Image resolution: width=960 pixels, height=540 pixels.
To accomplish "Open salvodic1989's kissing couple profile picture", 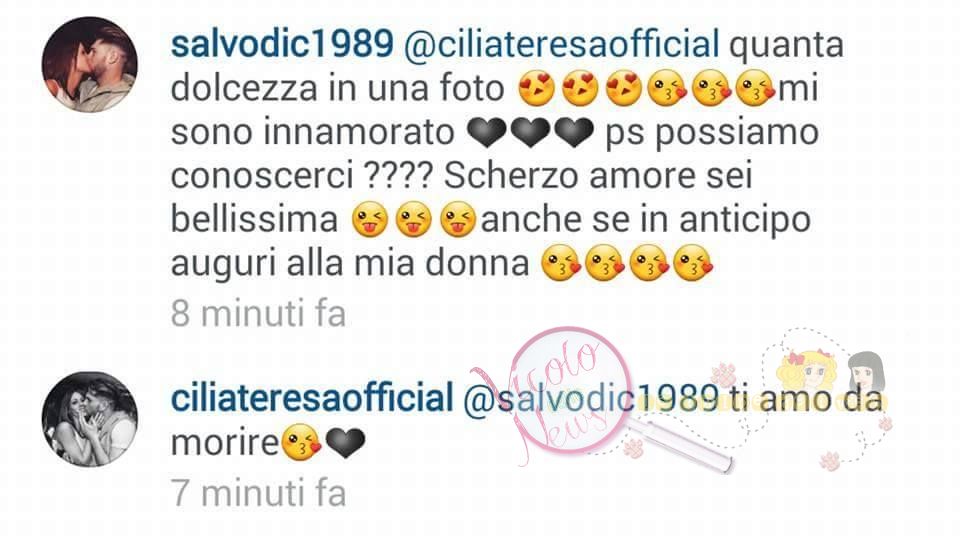I will pyautogui.click(x=90, y=64).
